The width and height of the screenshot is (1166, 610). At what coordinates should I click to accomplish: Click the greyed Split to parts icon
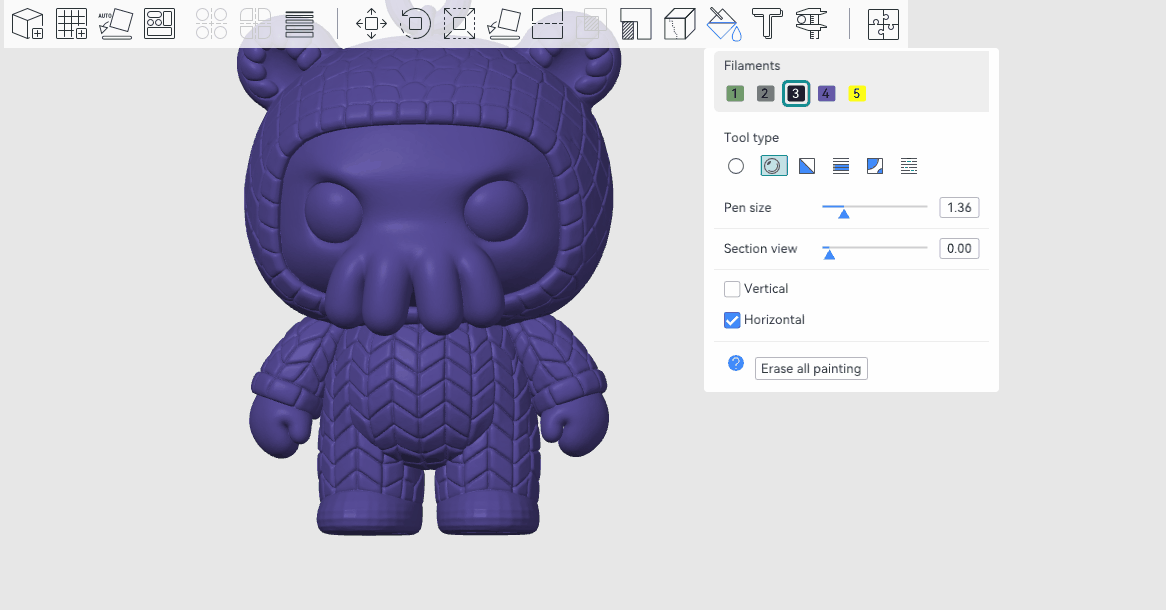(x=255, y=24)
